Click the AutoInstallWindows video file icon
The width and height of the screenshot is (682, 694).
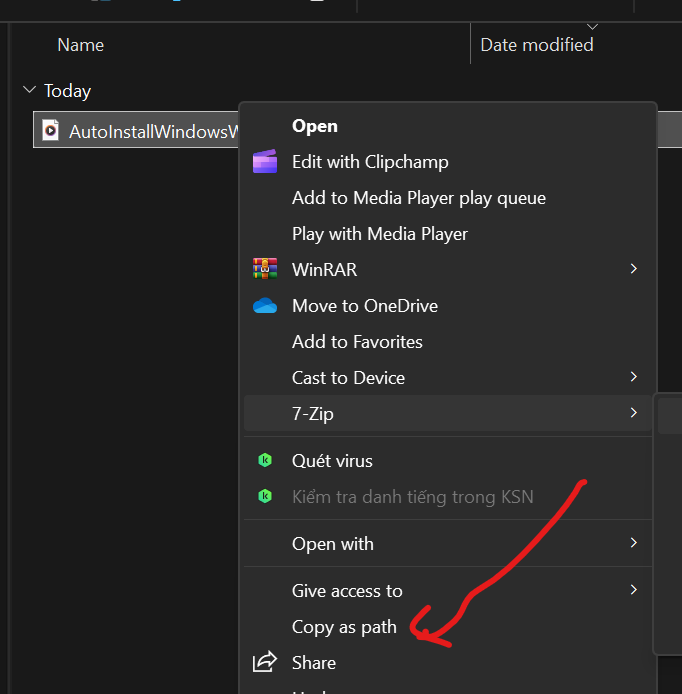coord(50,131)
